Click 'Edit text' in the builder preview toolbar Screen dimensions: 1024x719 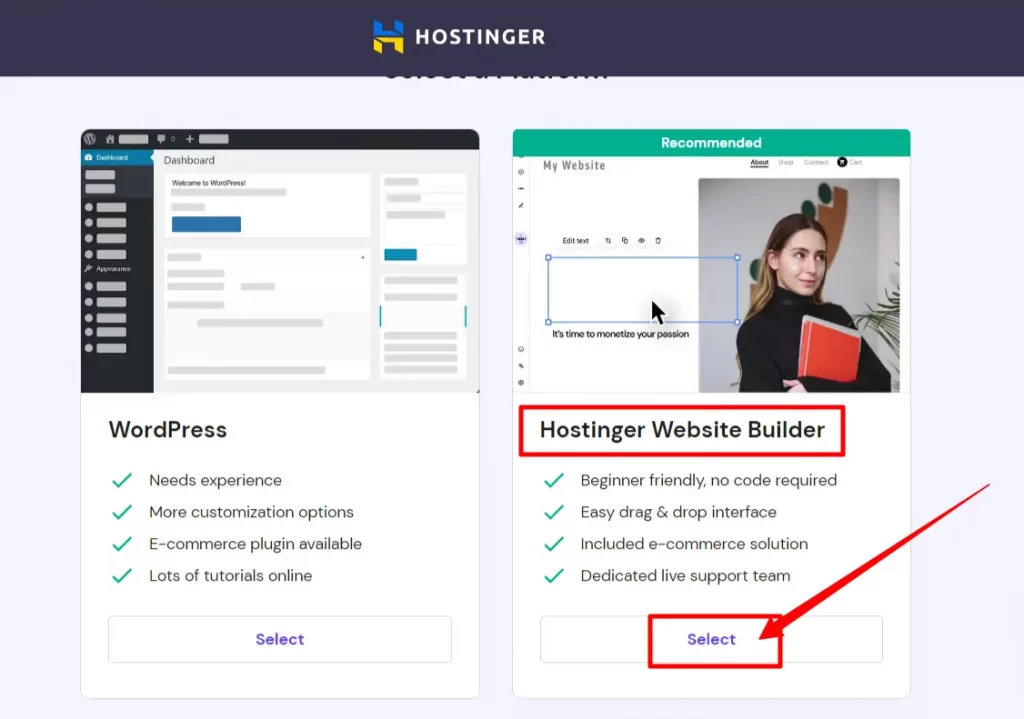[x=575, y=241]
